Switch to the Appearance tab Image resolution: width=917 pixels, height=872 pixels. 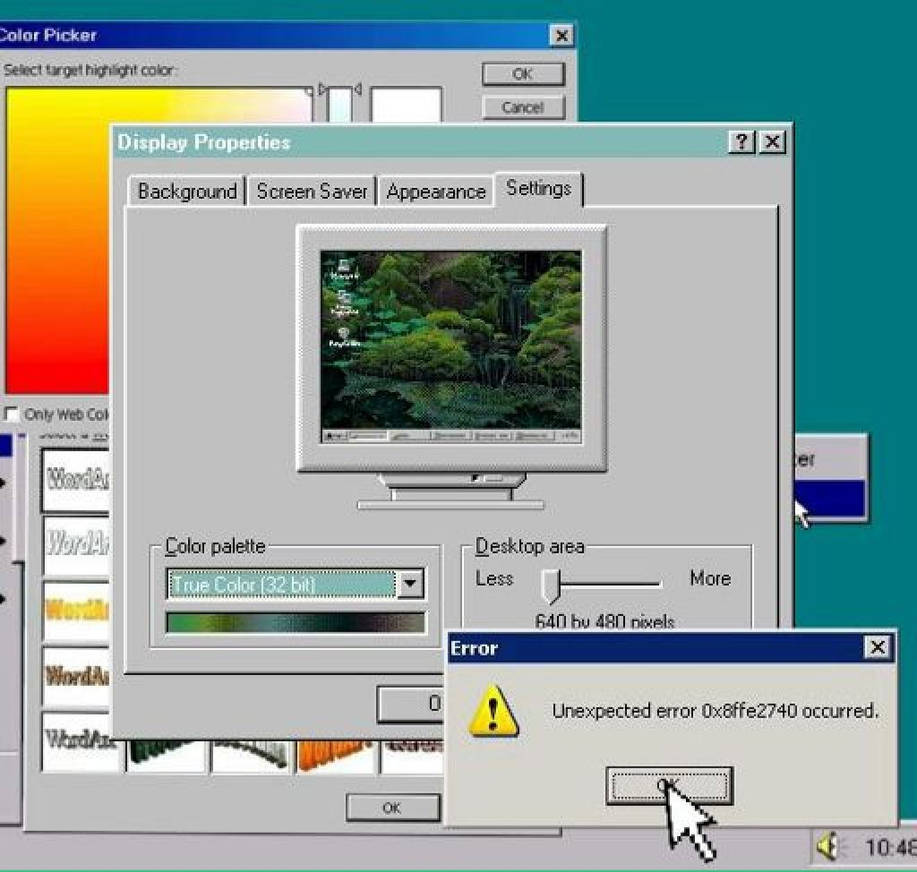436,190
